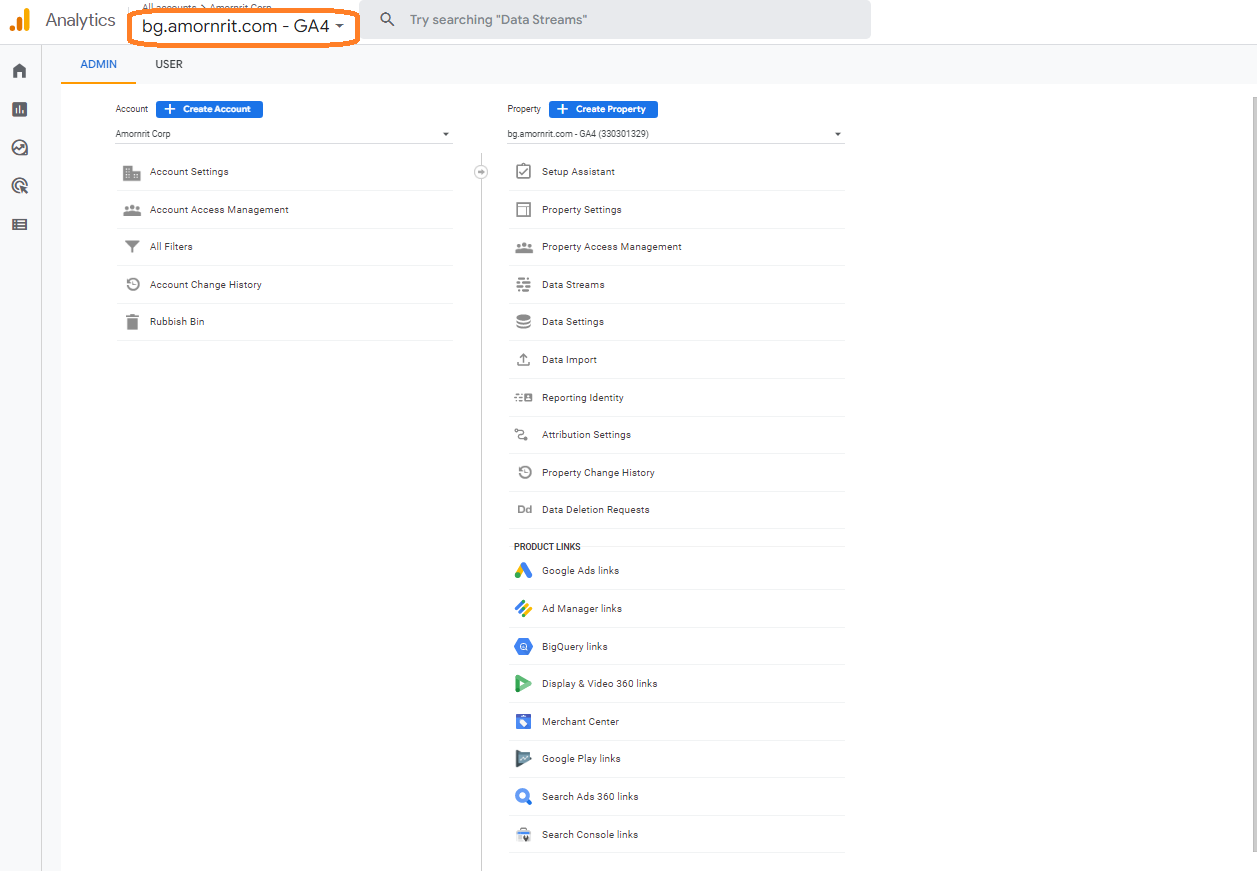
Task: Click the column collapse arrow beside Setup Assistant
Action: click(x=481, y=172)
